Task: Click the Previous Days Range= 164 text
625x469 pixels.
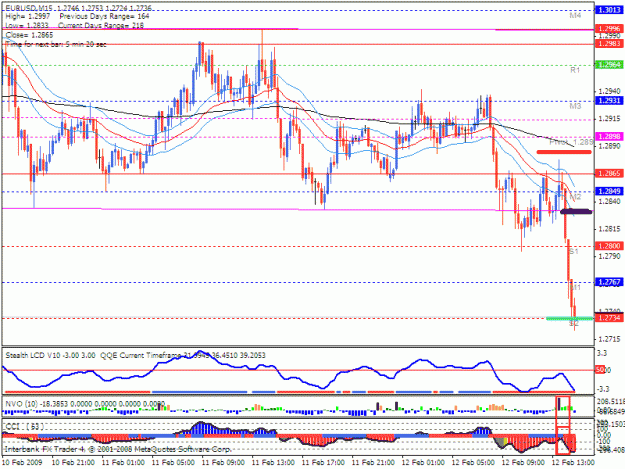Action: (x=104, y=16)
